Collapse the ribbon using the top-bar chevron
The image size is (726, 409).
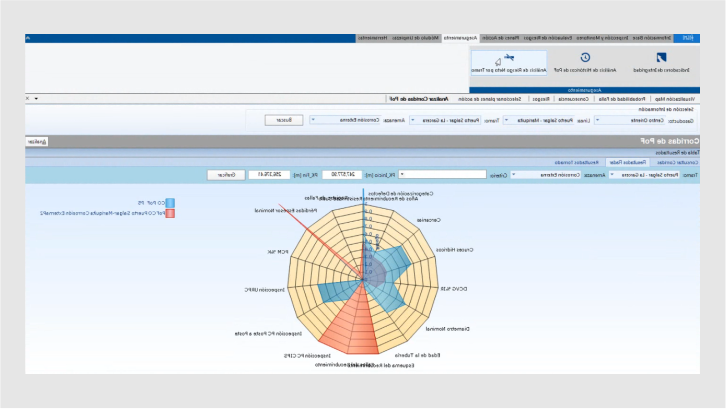tap(28, 38)
